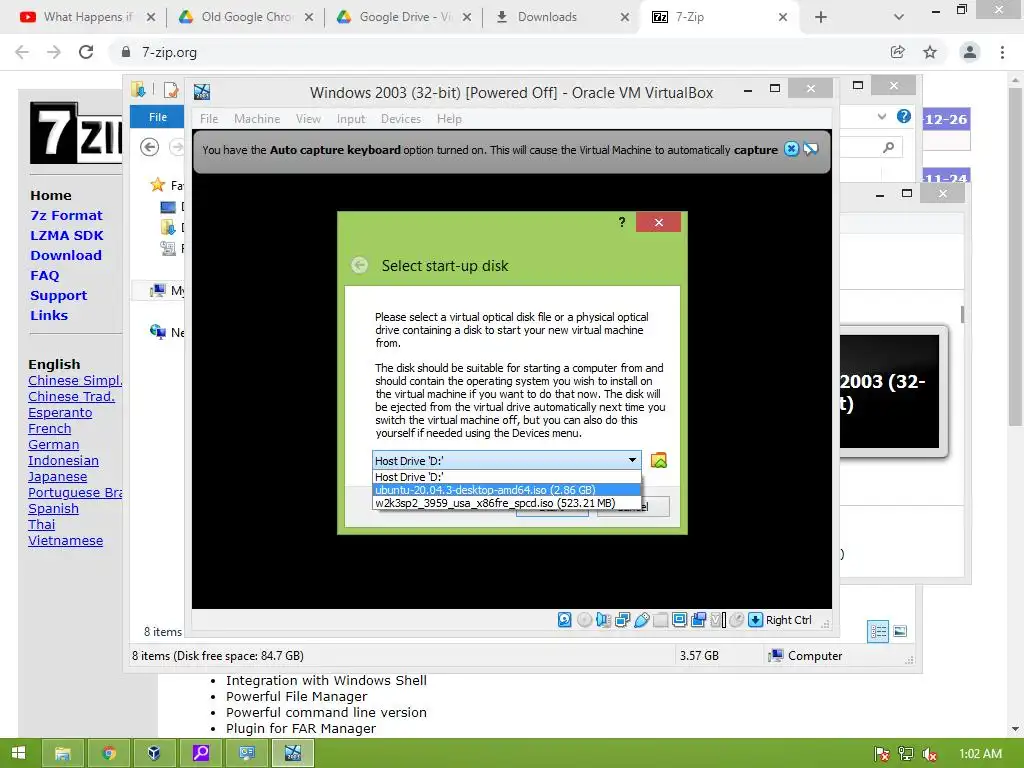Image resolution: width=1024 pixels, height=768 pixels.
Task: Switch to the Downloads Chrome tab
Action: point(560,17)
